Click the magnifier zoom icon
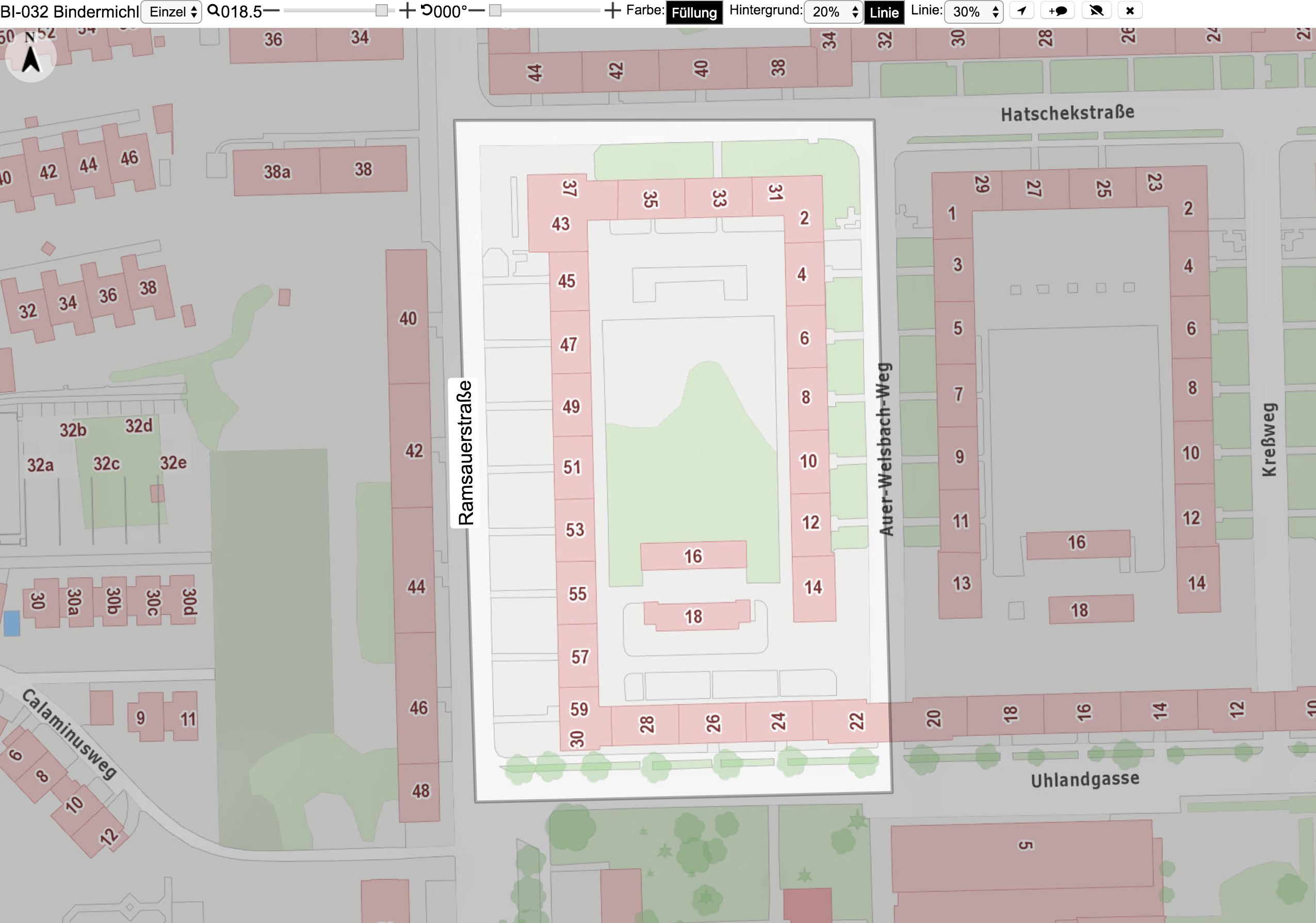Image resolution: width=1316 pixels, height=923 pixels. point(213,11)
